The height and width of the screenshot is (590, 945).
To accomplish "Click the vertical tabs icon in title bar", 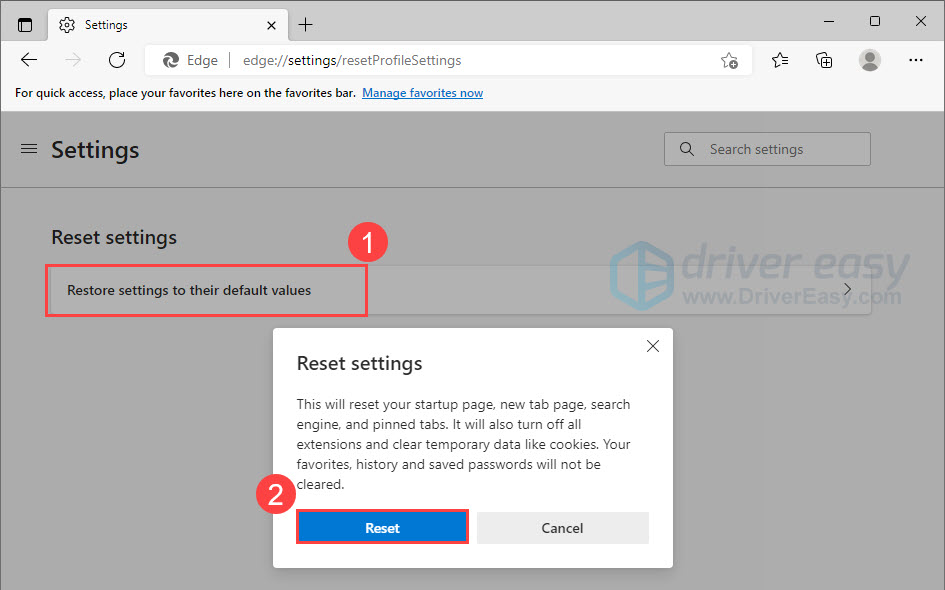I will pos(25,24).
